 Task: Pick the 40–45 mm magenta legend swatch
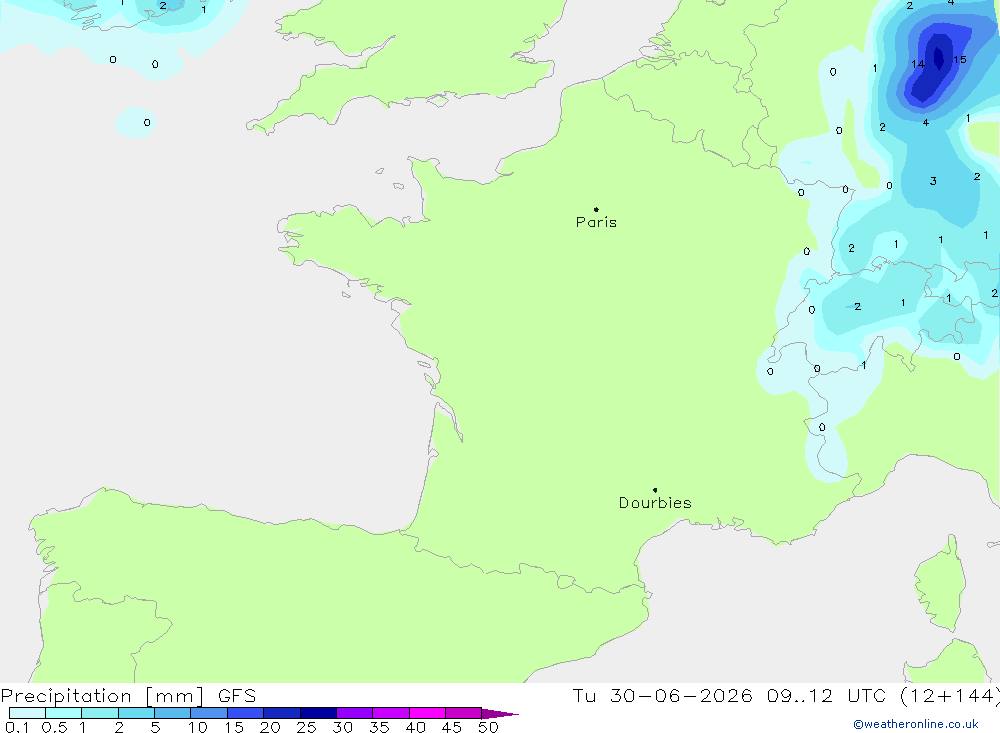point(427,713)
